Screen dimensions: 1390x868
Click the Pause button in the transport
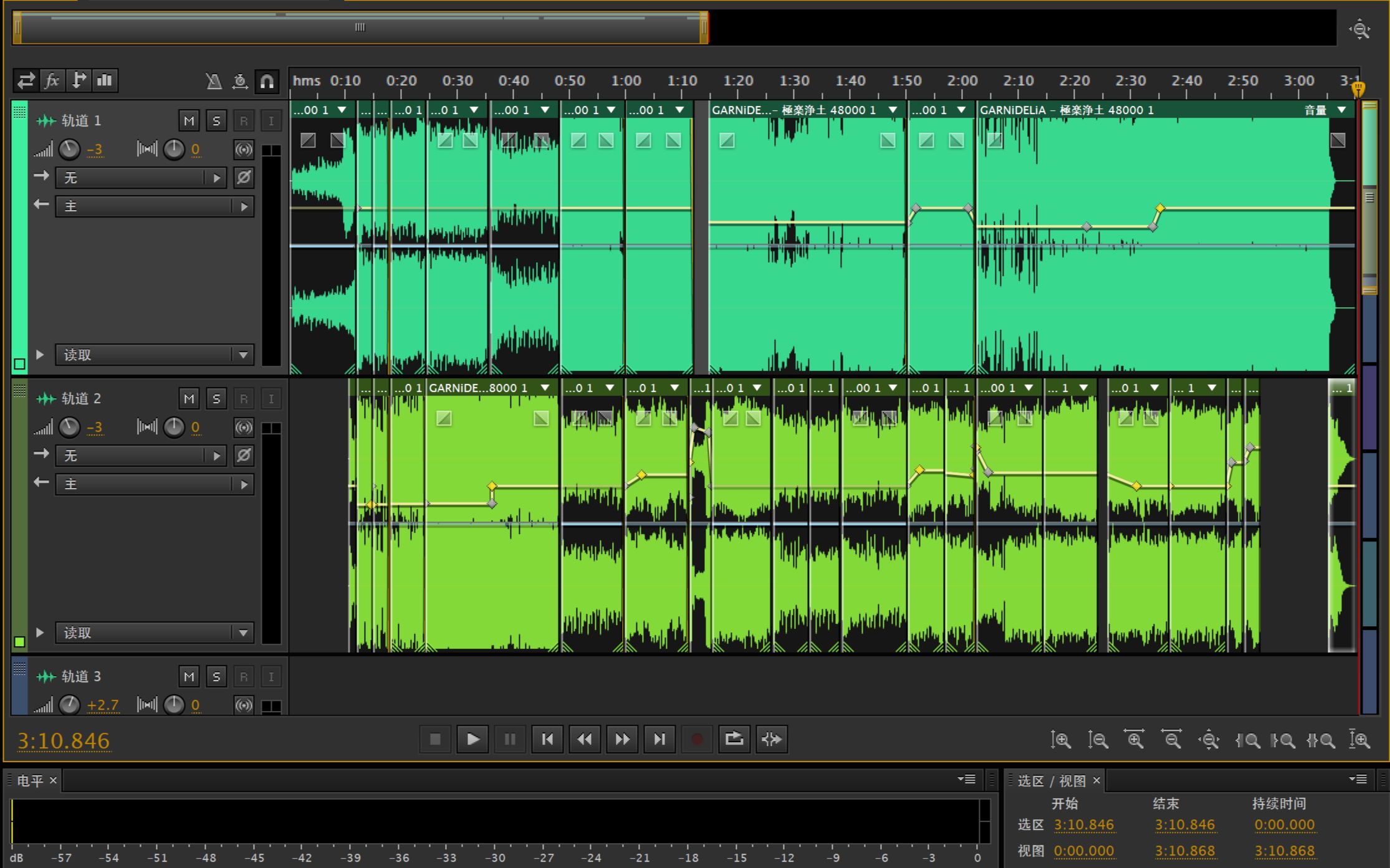pyautogui.click(x=510, y=740)
